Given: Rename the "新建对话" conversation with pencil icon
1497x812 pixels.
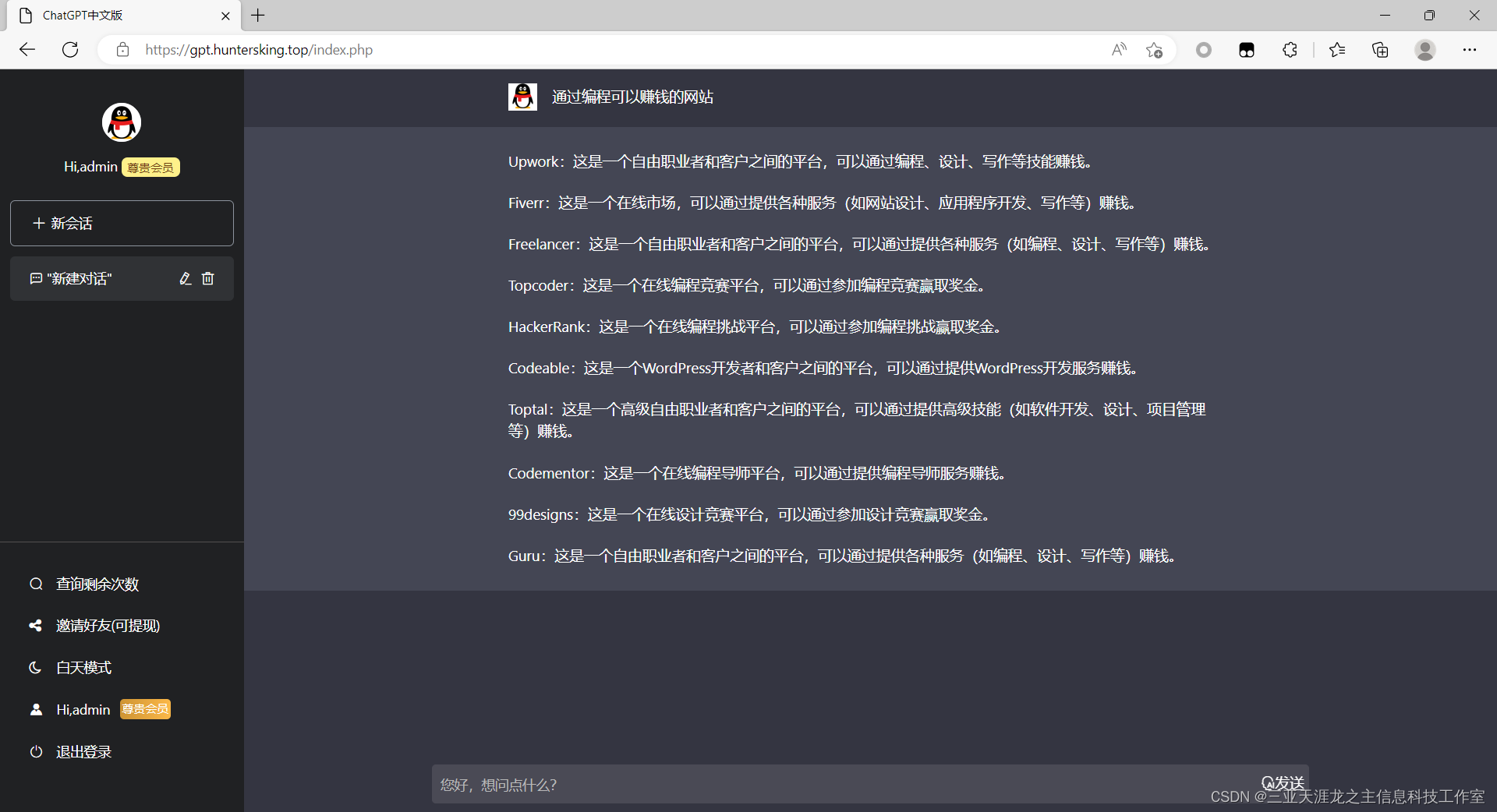Looking at the screenshot, I should click(186, 278).
